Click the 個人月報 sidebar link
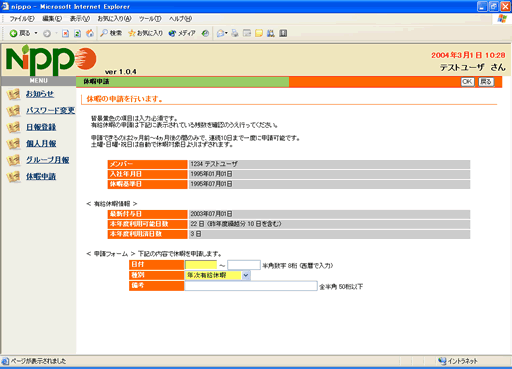 click(x=41, y=143)
